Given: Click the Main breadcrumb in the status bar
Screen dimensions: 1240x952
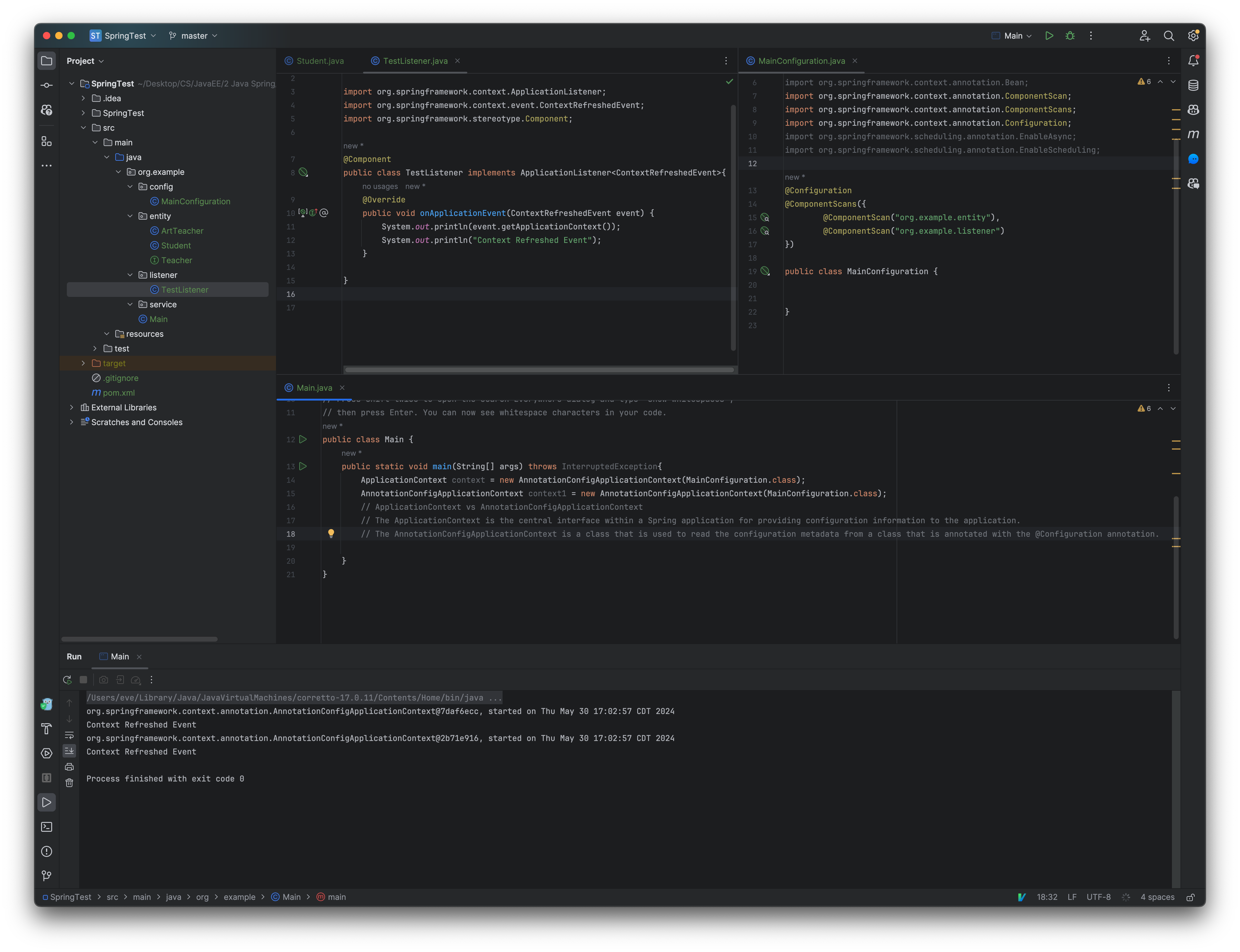Looking at the screenshot, I should pos(291,897).
